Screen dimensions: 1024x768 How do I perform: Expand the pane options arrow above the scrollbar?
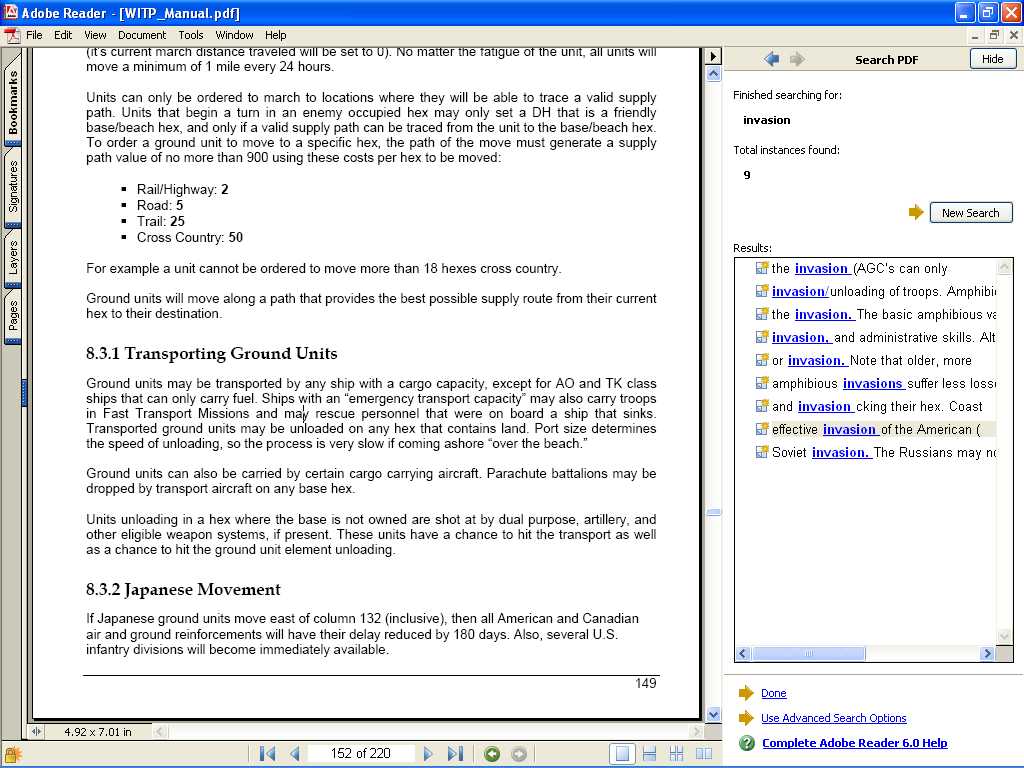point(713,56)
